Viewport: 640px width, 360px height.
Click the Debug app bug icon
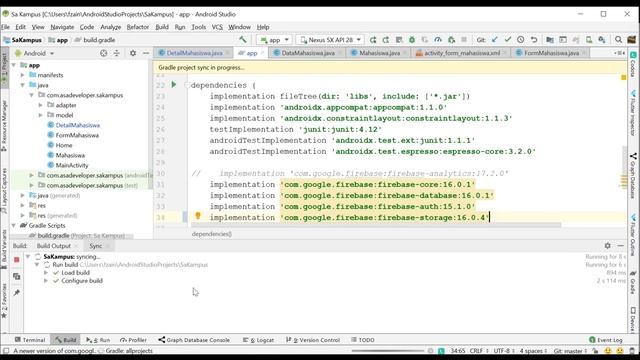[x=412, y=40]
